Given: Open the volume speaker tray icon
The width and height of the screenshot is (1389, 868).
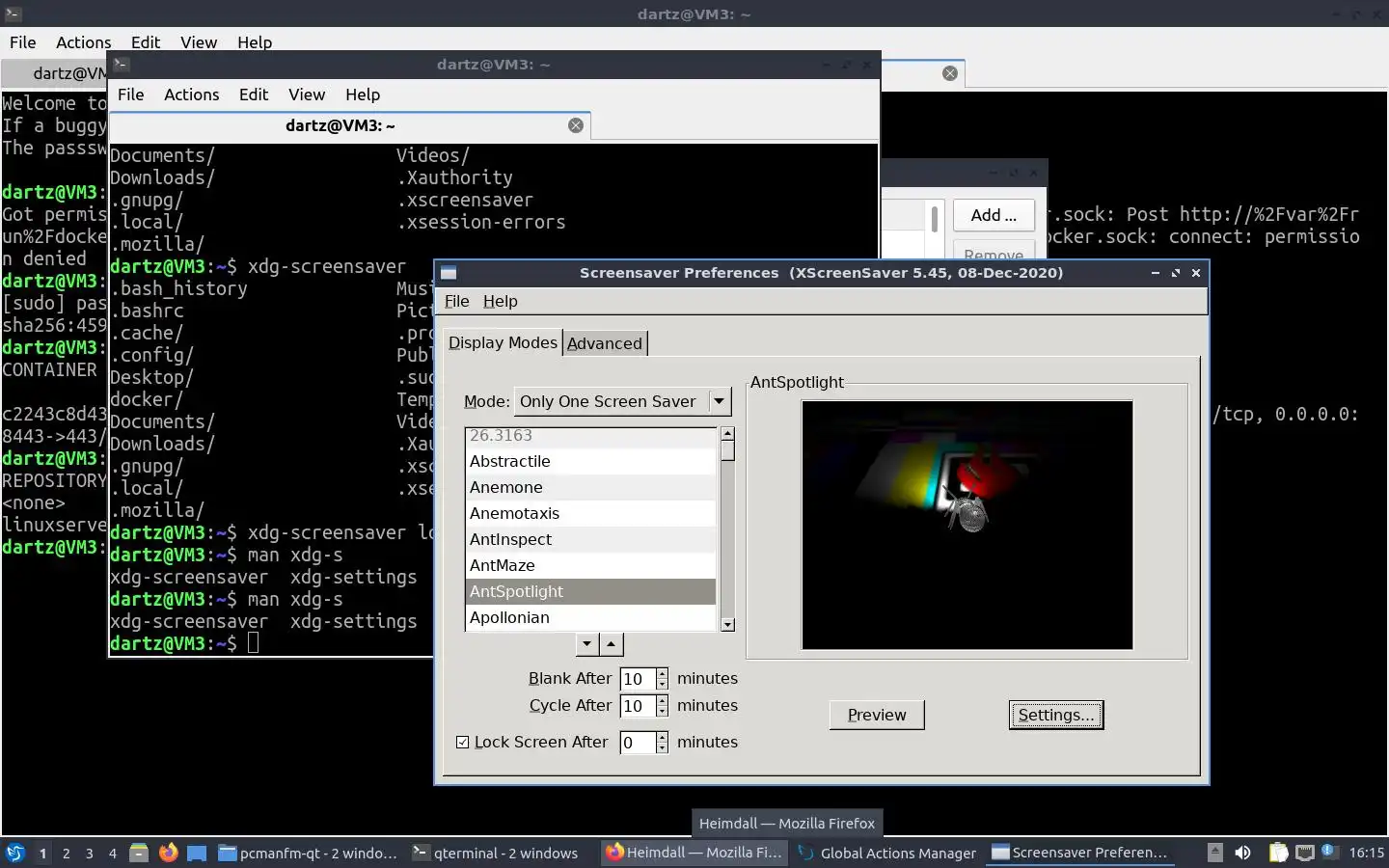Looking at the screenshot, I should click(1242, 853).
